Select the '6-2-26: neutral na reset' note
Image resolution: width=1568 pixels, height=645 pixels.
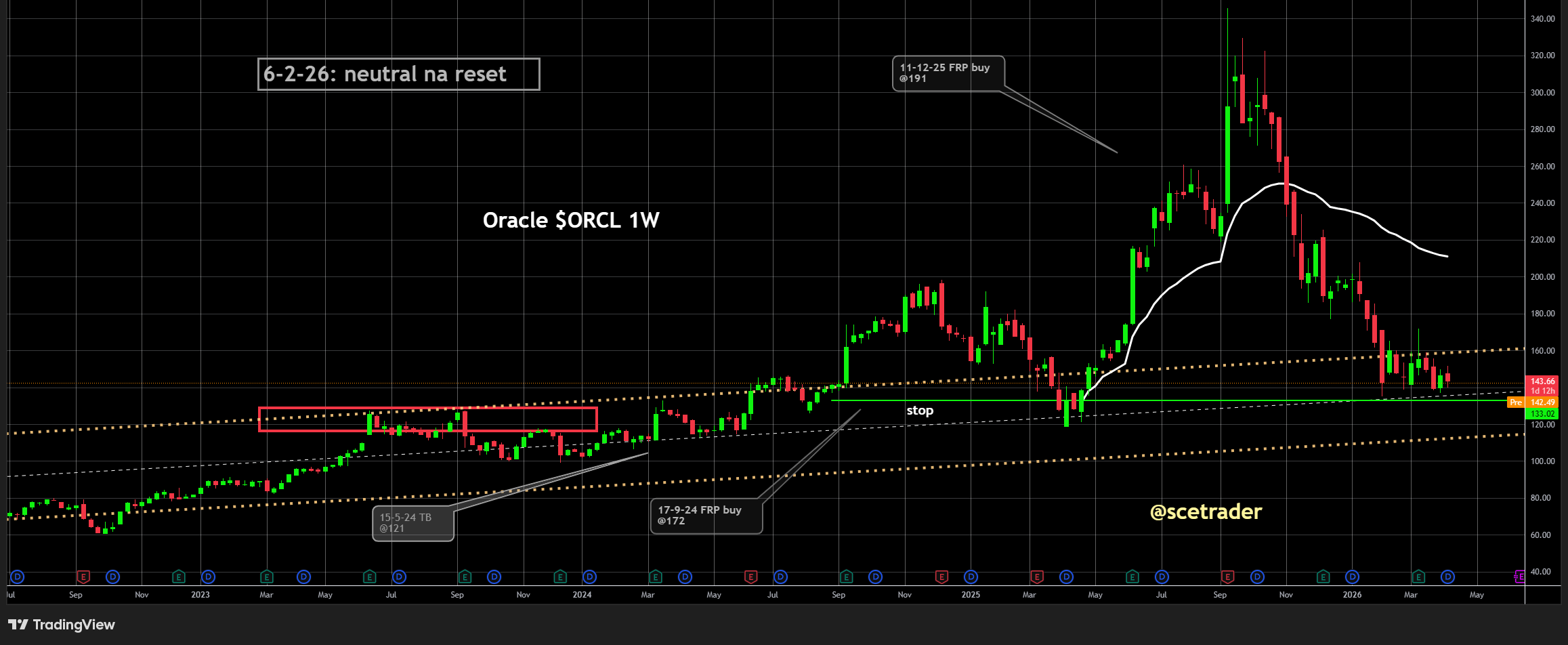pos(399,74)
